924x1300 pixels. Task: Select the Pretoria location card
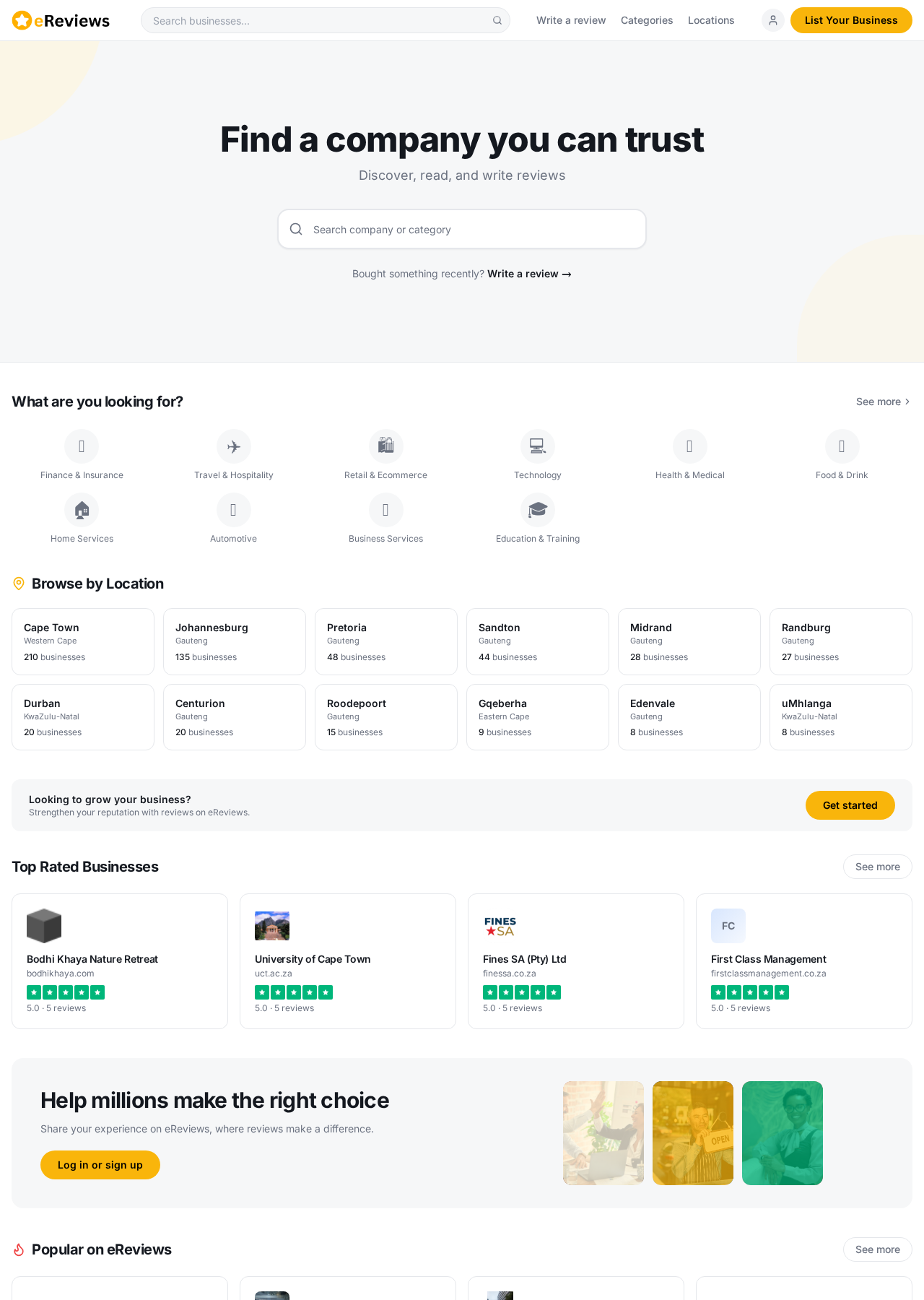pos(386,641)
